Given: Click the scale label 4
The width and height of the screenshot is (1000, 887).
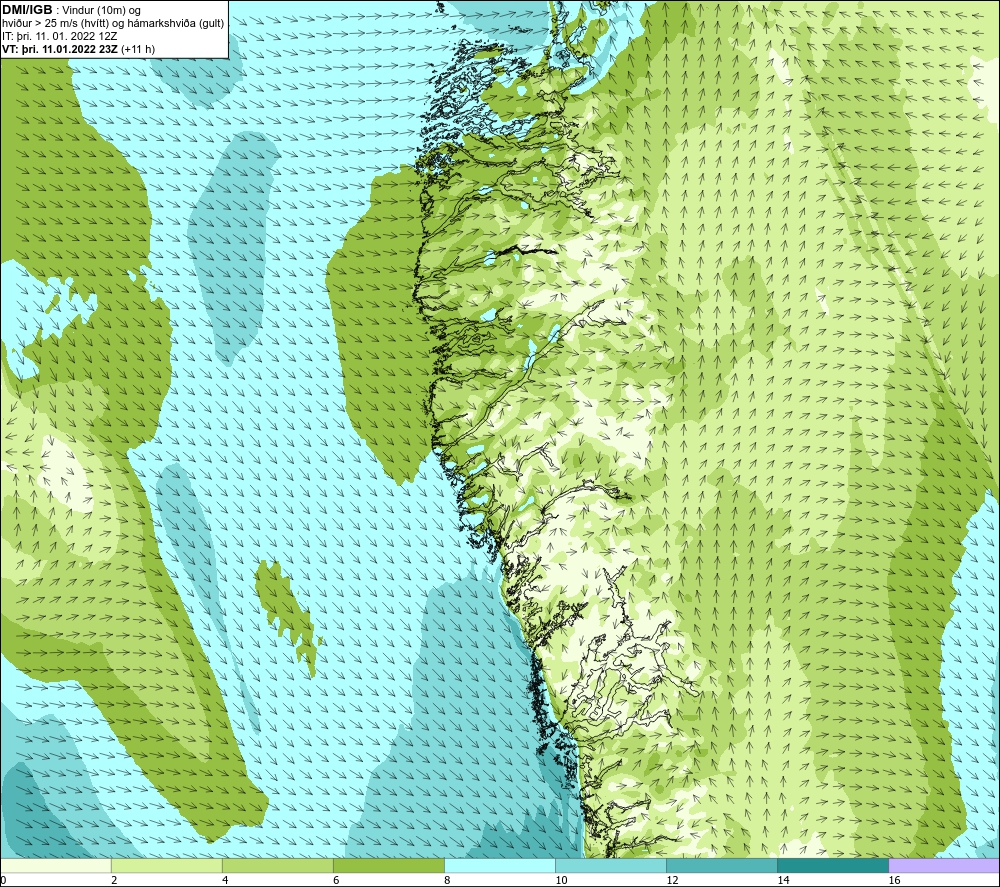Looking at the screenshot, I should tap(225, 881).
